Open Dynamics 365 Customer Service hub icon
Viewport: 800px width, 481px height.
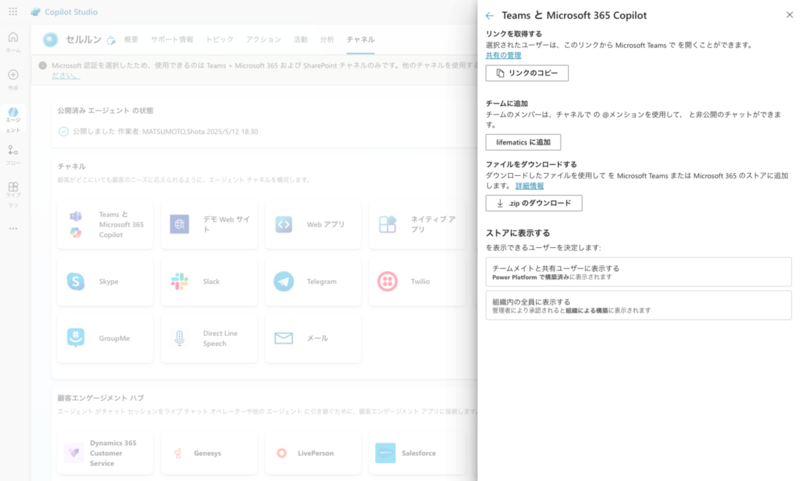click(x=74, y=452)
